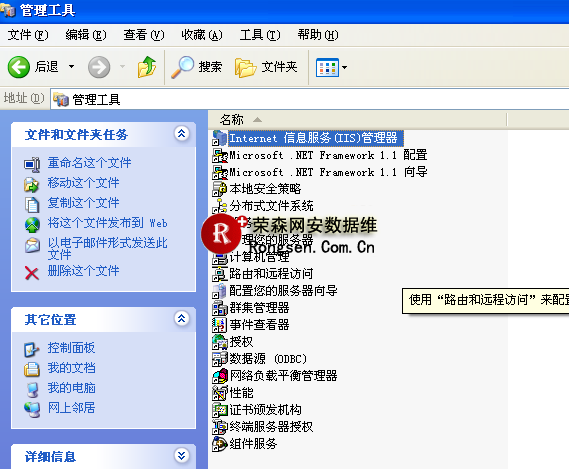Open the 查看(V) menu

pos(144,35)
